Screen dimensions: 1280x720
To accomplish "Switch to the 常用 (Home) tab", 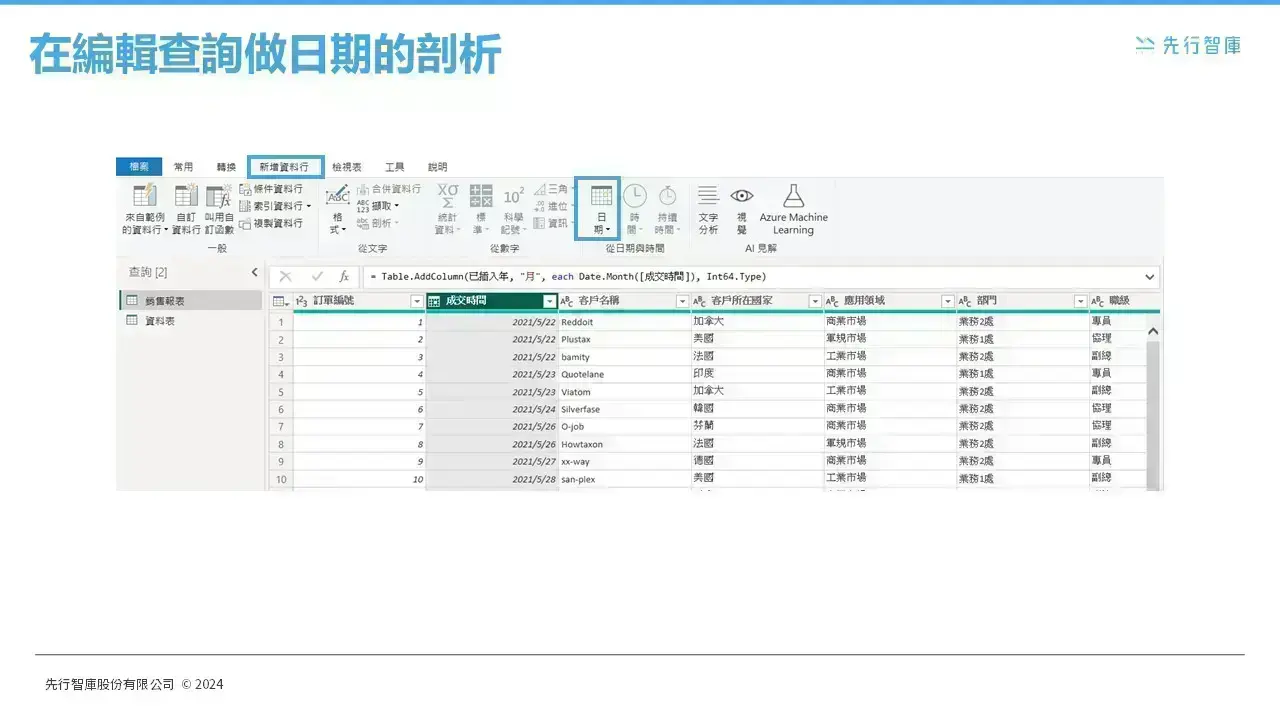I will [183, 167].
